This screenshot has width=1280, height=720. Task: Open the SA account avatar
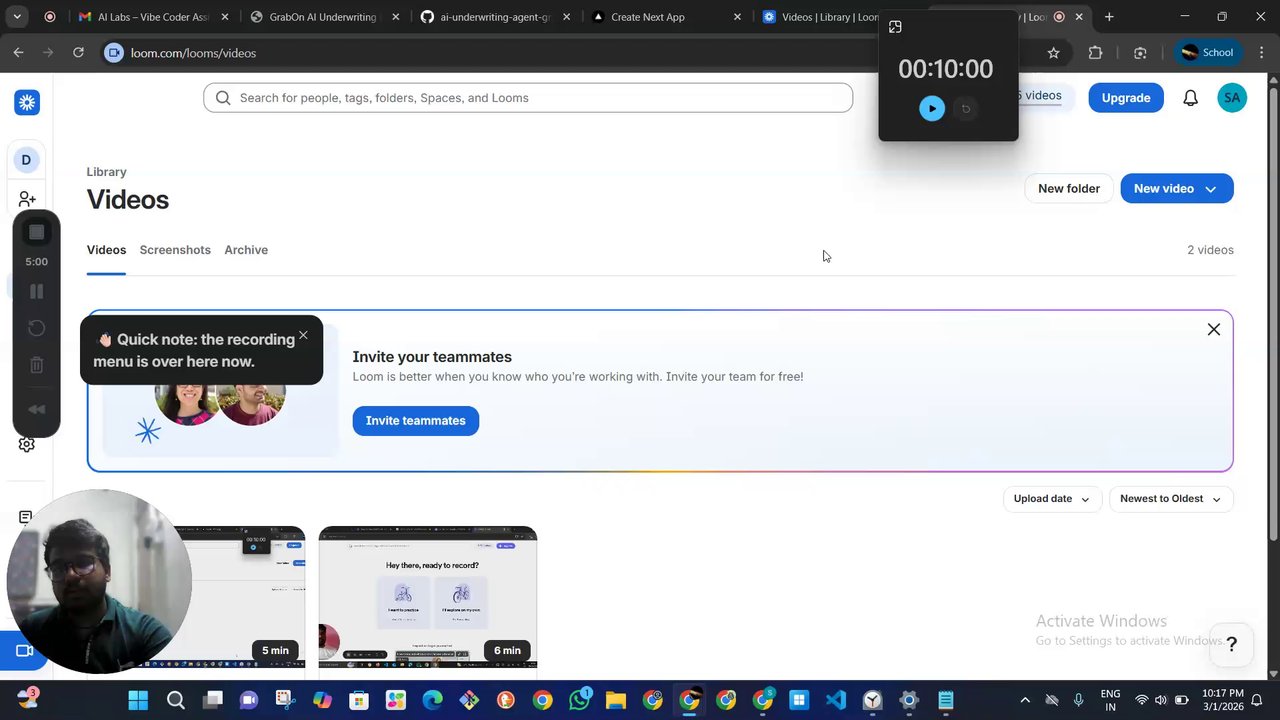tap(1232, 98)
